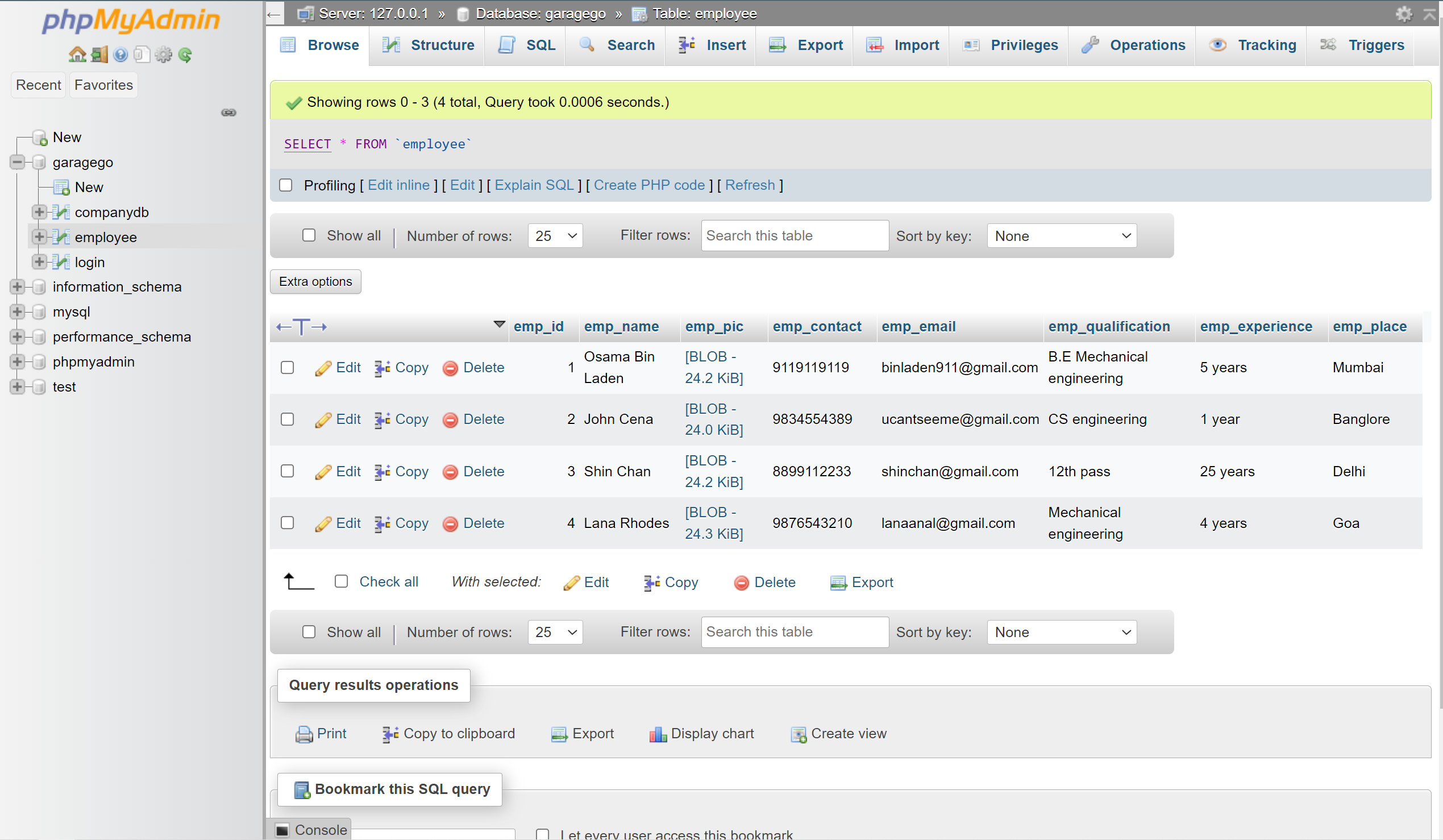The height and width of the screenshot is (840, 1443).
Task: Check the Show all rows checkbox
Action: (x=309, y=235)
